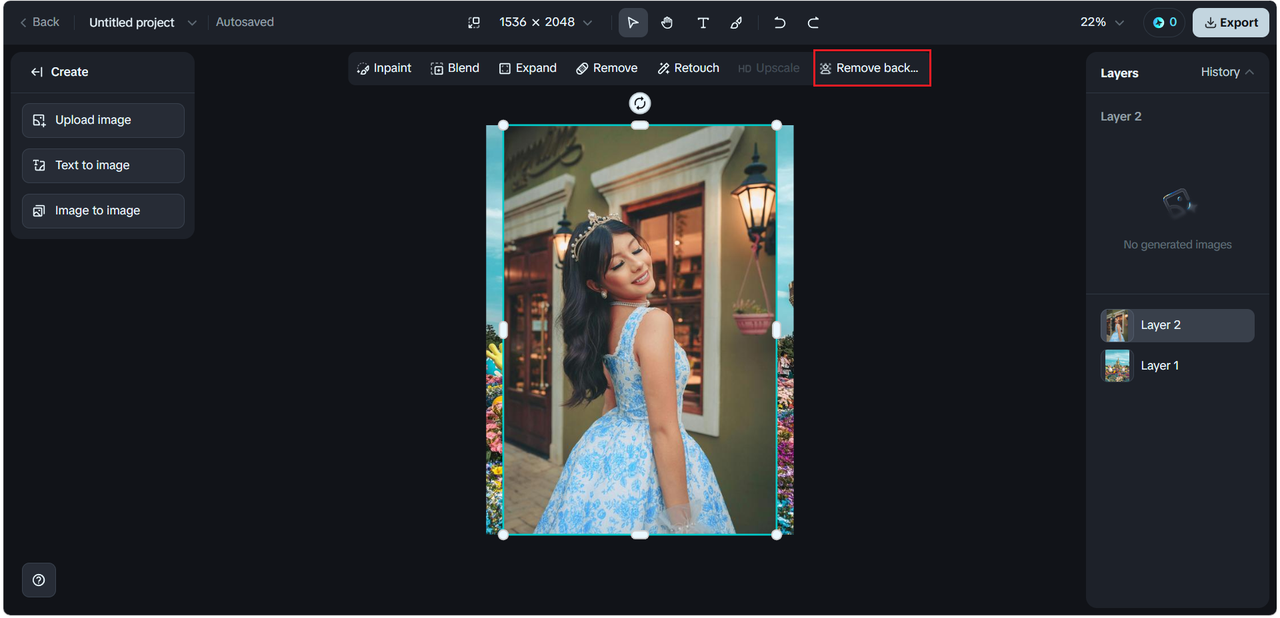Open the Inpaint tool
This screenshot has height=618, width=1280.
384,68
